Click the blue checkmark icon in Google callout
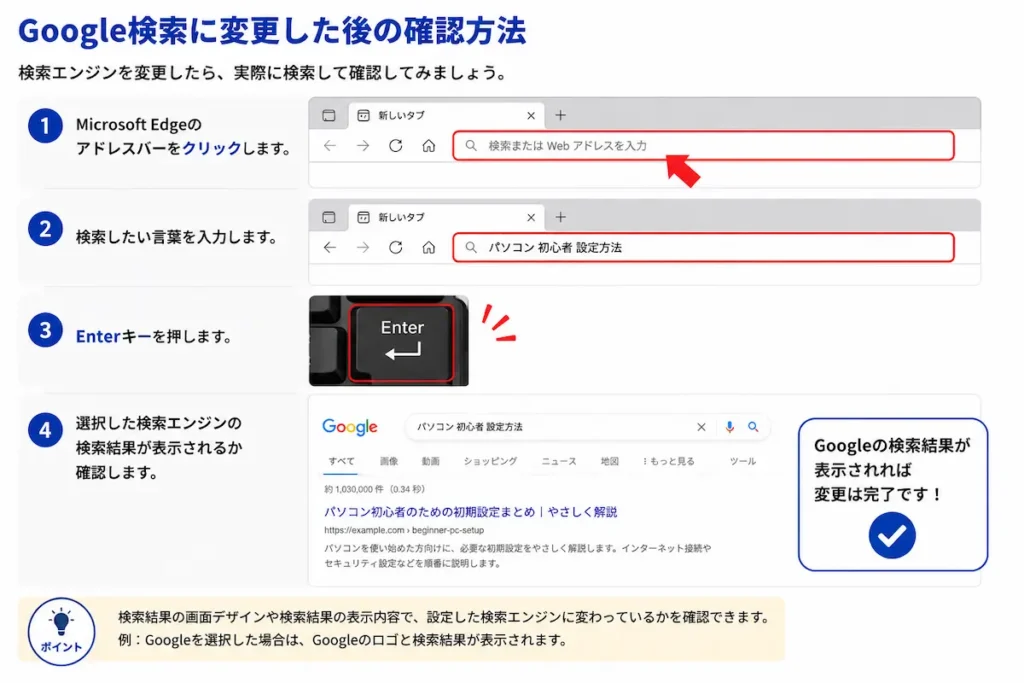This screenshot has width=1024, height=683. coord(892,535)
